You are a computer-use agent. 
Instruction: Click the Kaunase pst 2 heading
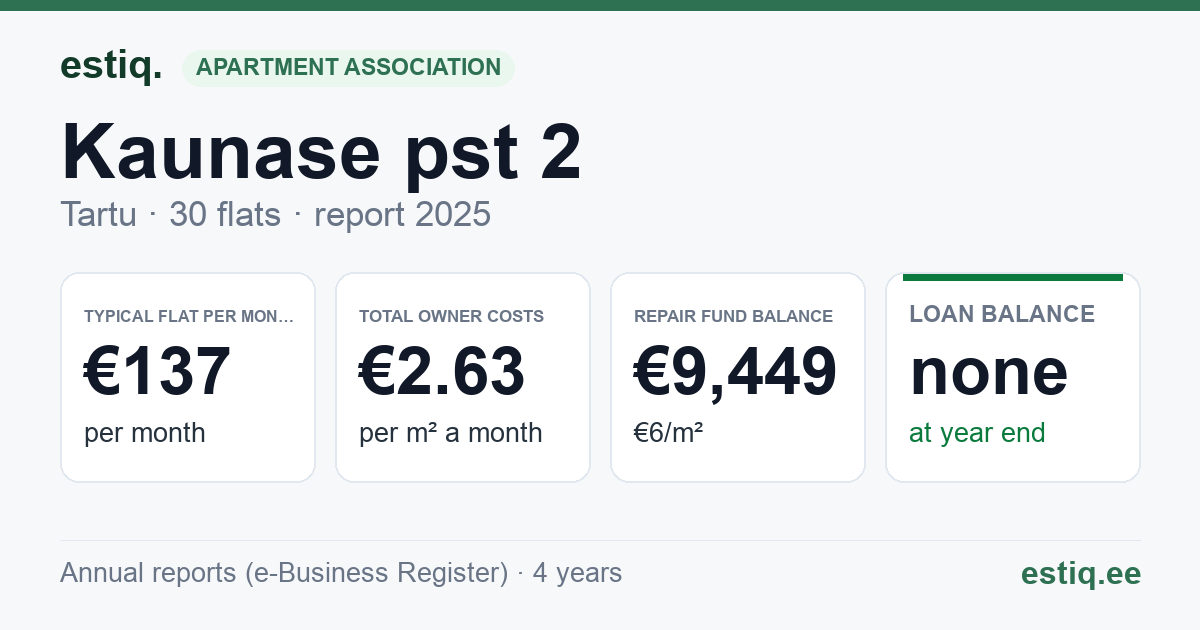(x=321, y=152)
